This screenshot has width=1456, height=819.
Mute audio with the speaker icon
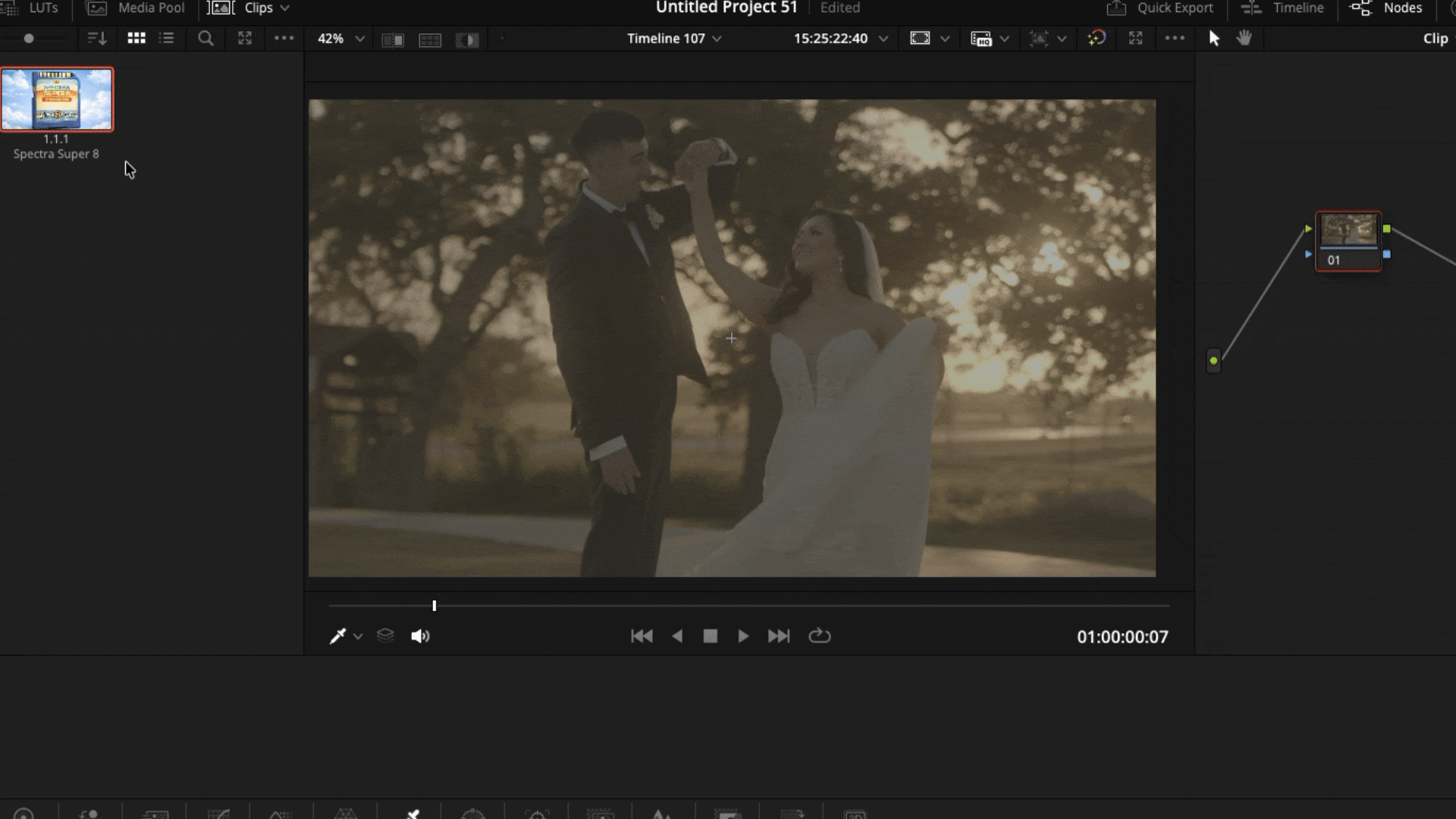click(x=420, y=636)
